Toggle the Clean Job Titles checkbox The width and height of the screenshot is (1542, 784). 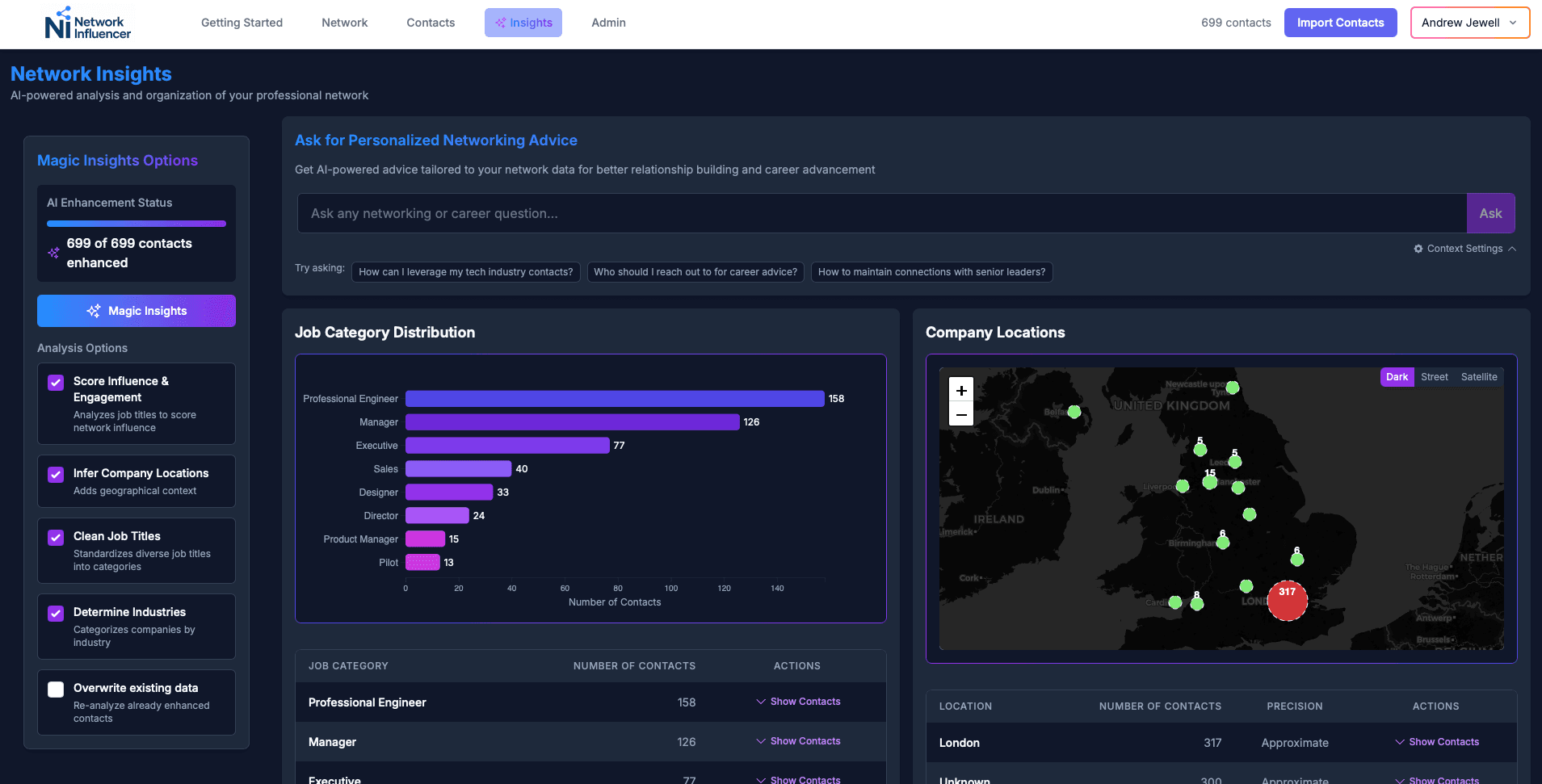click(x=56, y=538)
